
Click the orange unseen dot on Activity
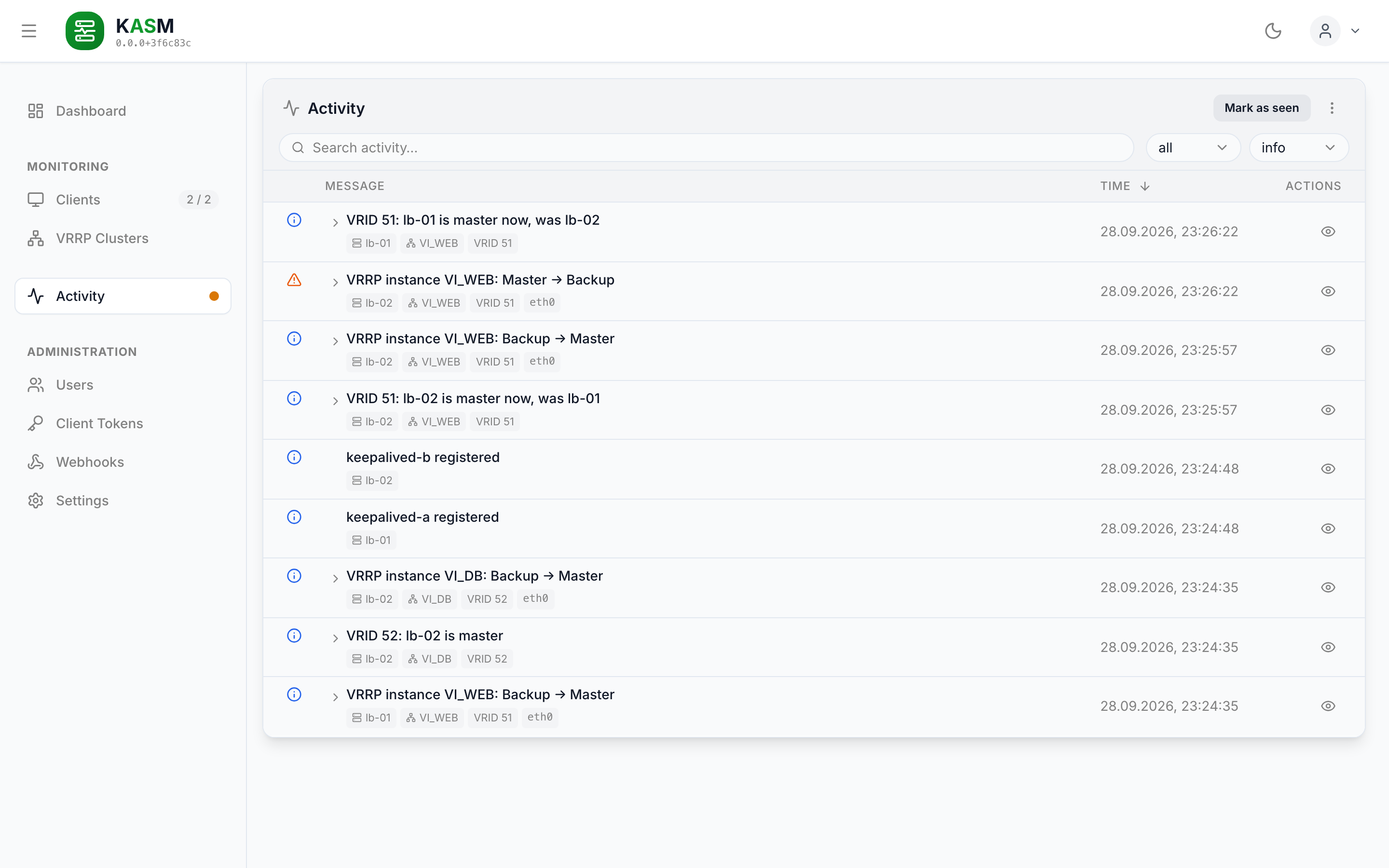[214, 296]
